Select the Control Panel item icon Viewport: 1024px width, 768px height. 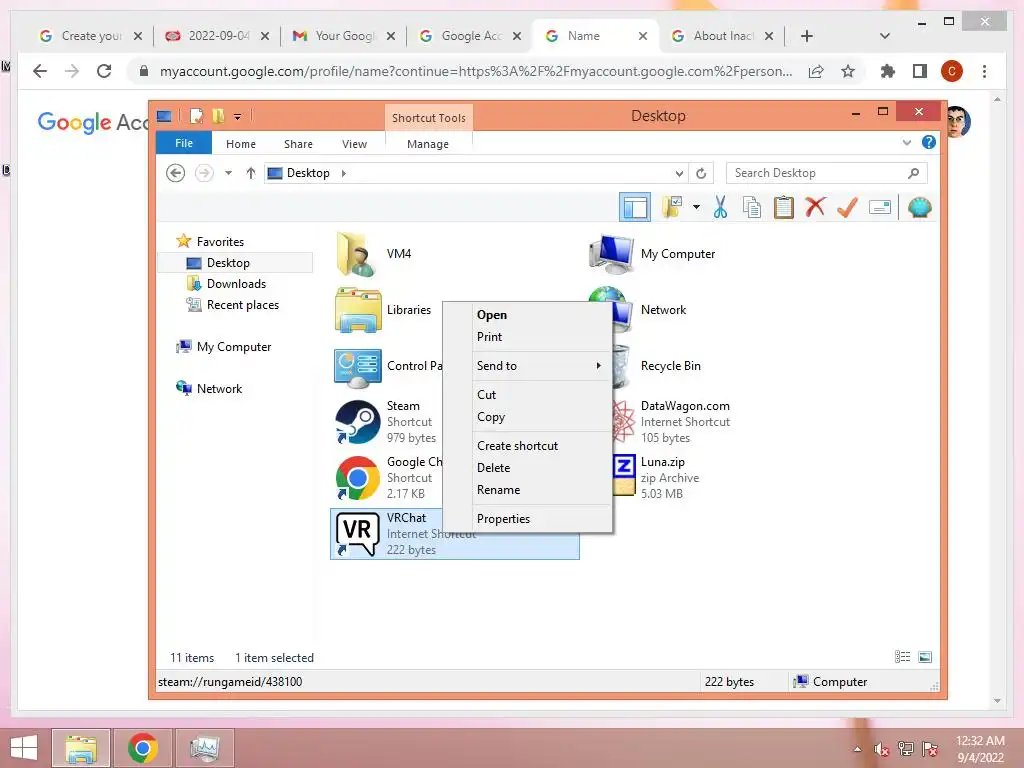coord(358,367)
